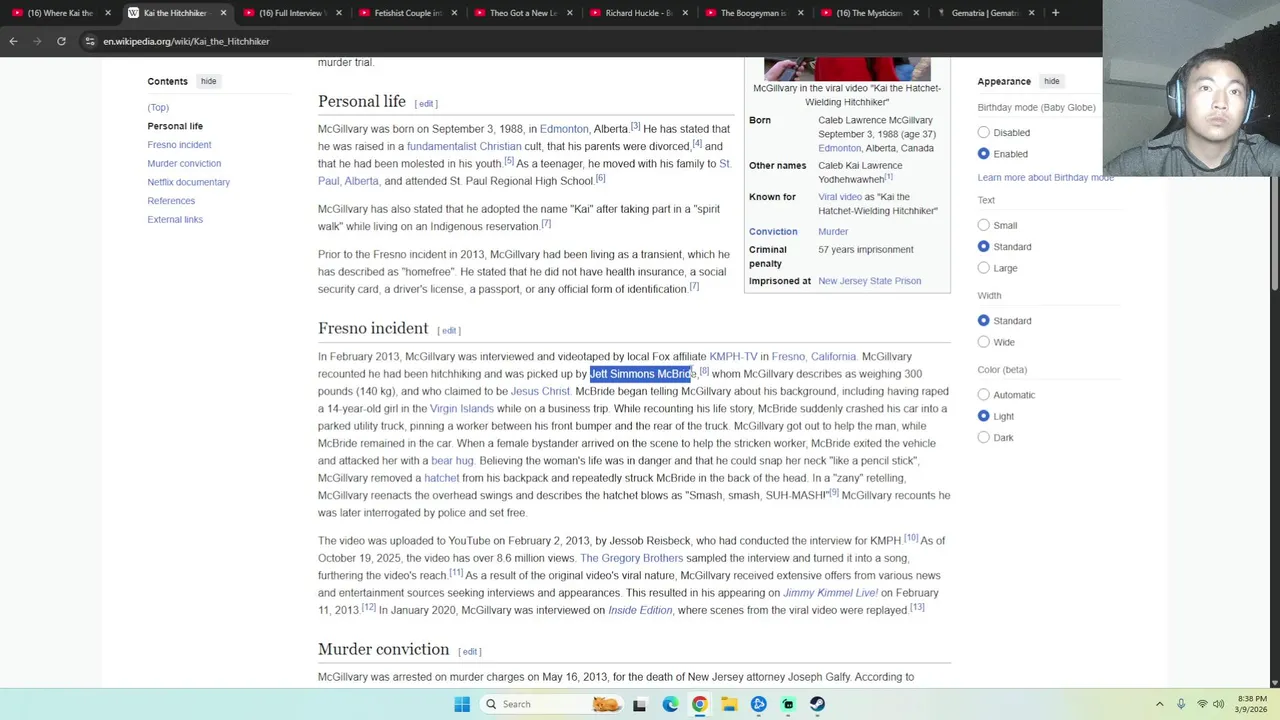Choose Small text size

tap(984, 225)
